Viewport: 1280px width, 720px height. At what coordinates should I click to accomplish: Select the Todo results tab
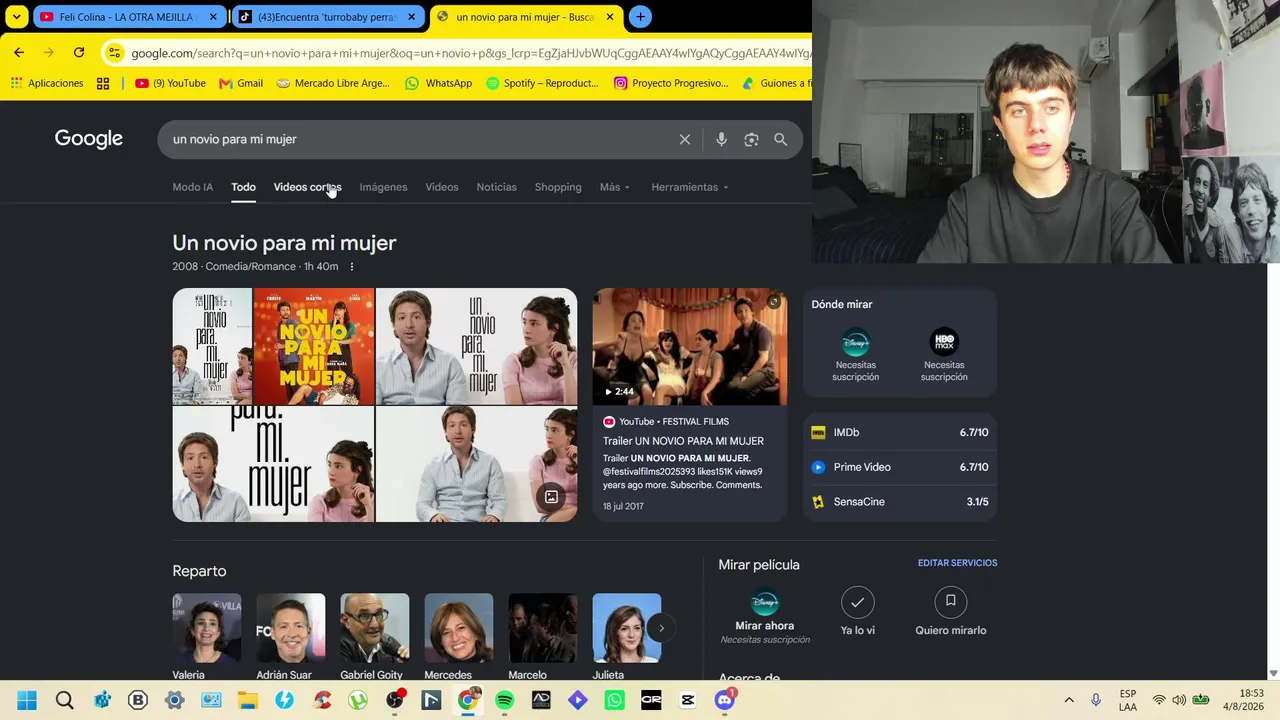click(243, 187)
